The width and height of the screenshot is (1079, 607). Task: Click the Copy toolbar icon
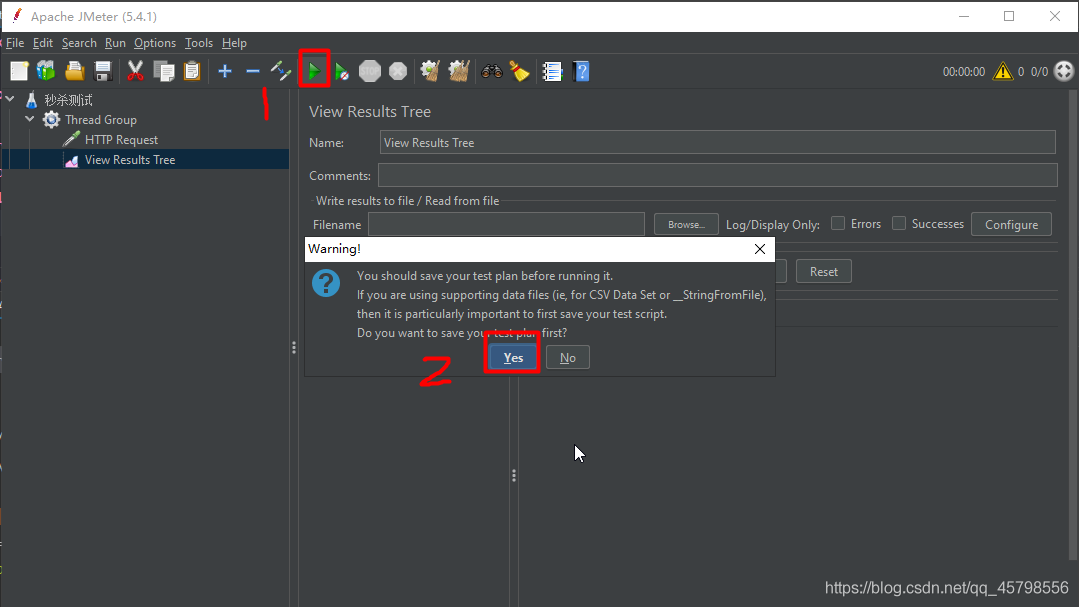[x=164, y=71]
